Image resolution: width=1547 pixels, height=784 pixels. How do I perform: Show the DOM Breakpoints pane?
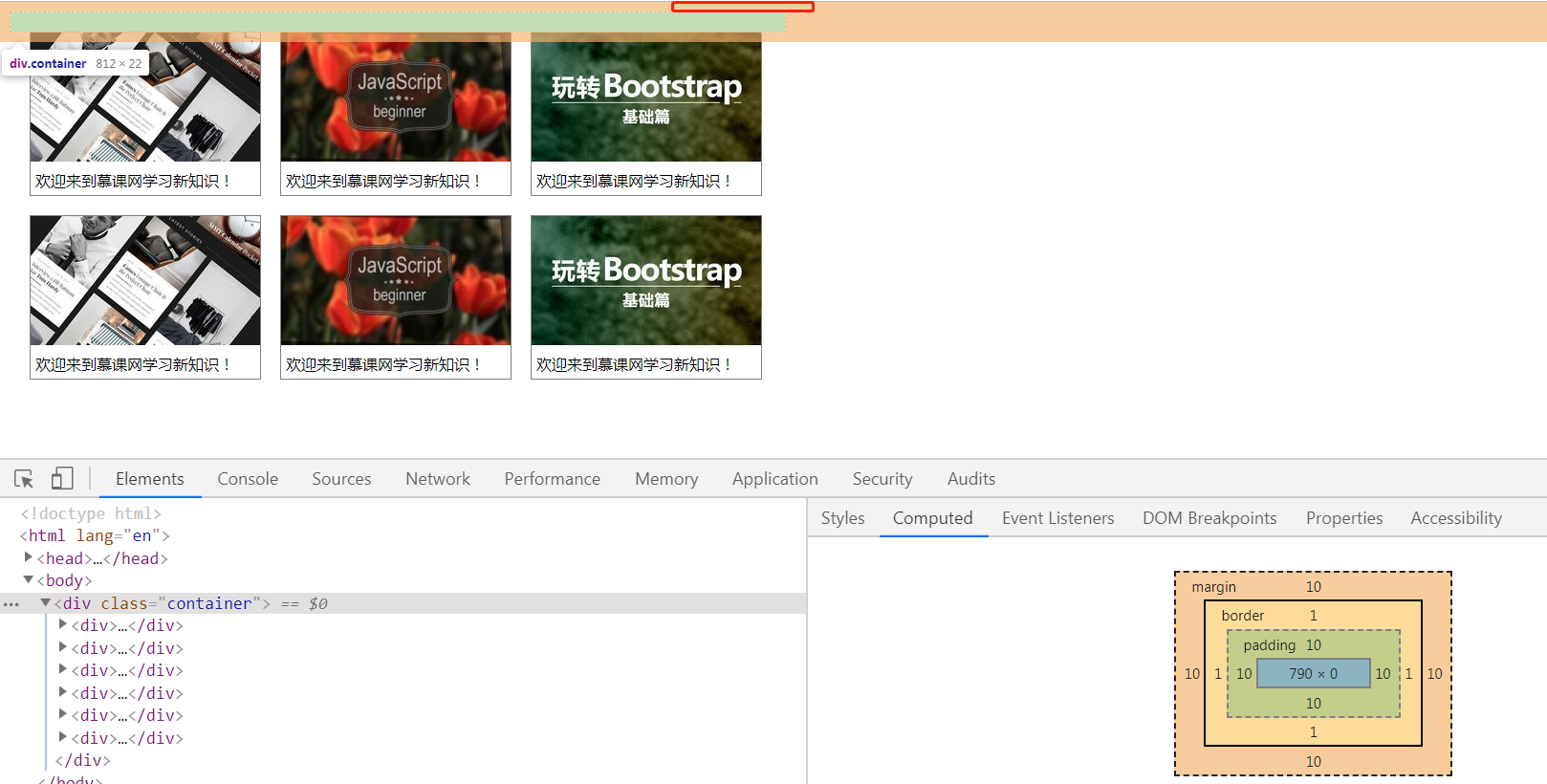click(1209, 518)
